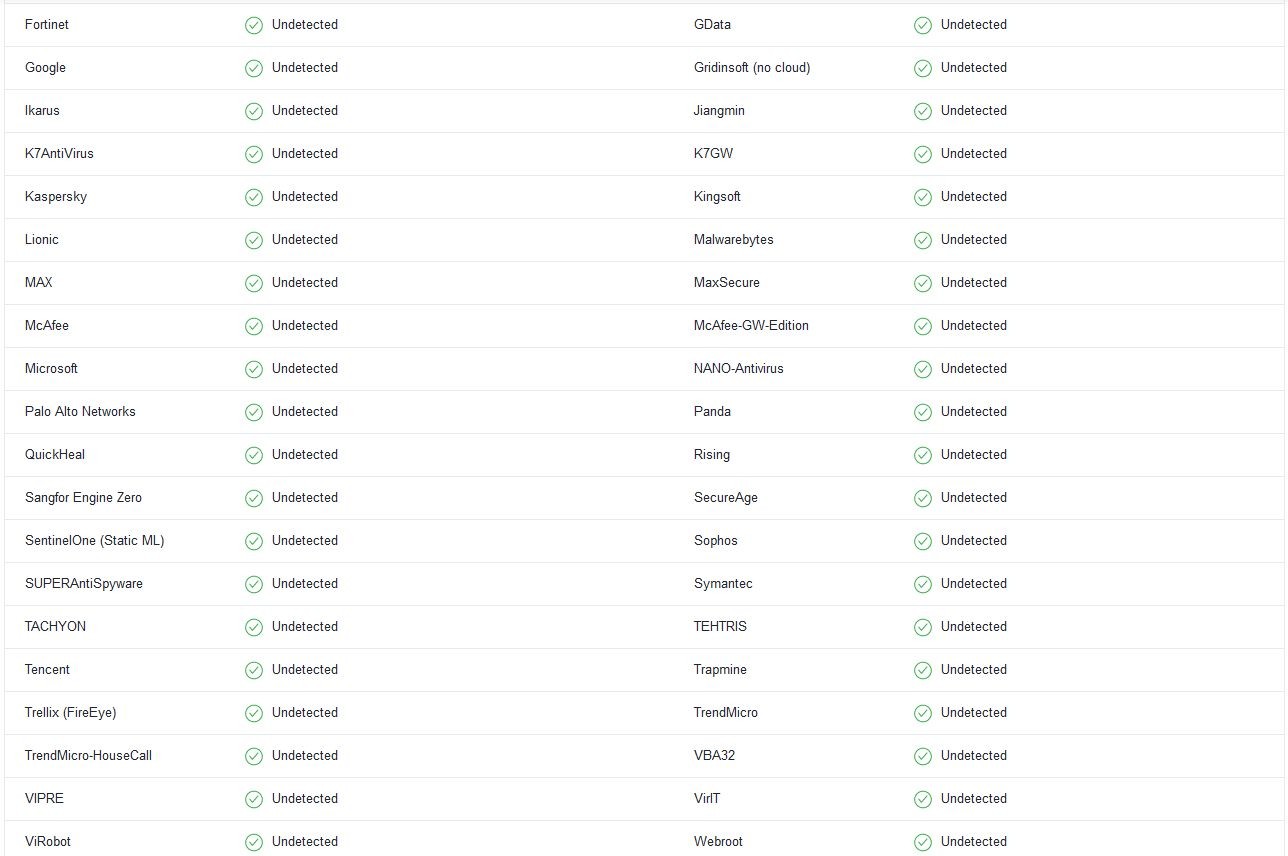Click the TrendMicro-HouseCall vendor label
Image resolution: width=1288 pixels, height=856 pixels.
(x=88, y=756)
